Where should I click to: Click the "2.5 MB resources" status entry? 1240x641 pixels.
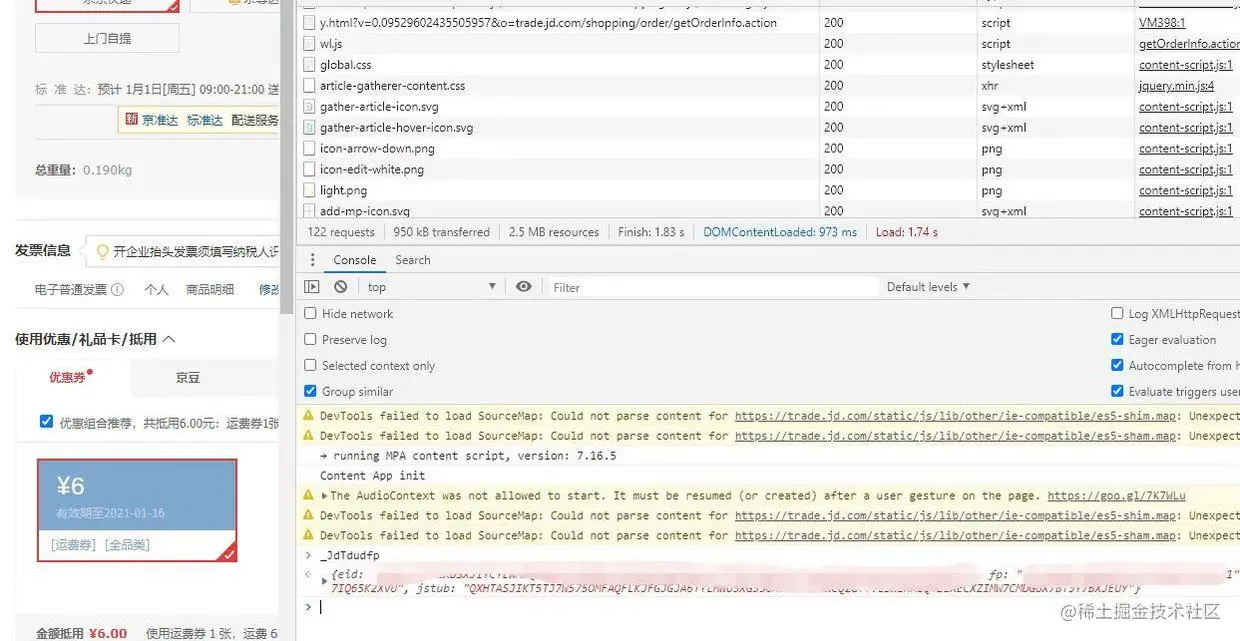(x=554, y=232)
